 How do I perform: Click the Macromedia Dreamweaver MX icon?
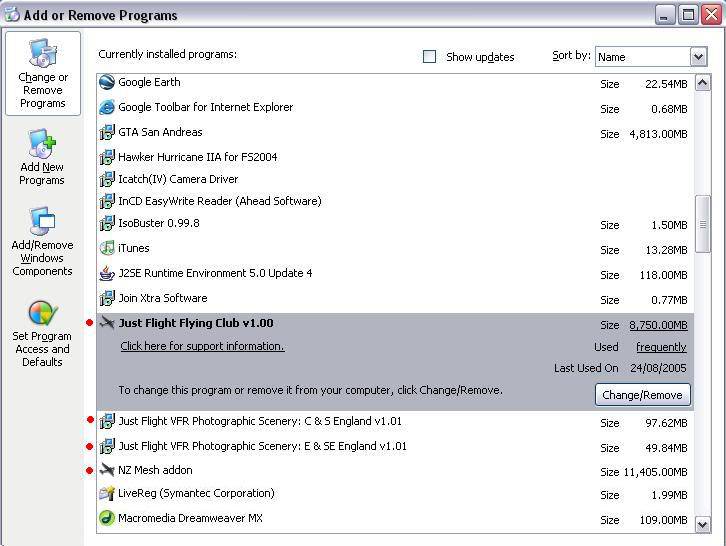(x=107, y=518)
